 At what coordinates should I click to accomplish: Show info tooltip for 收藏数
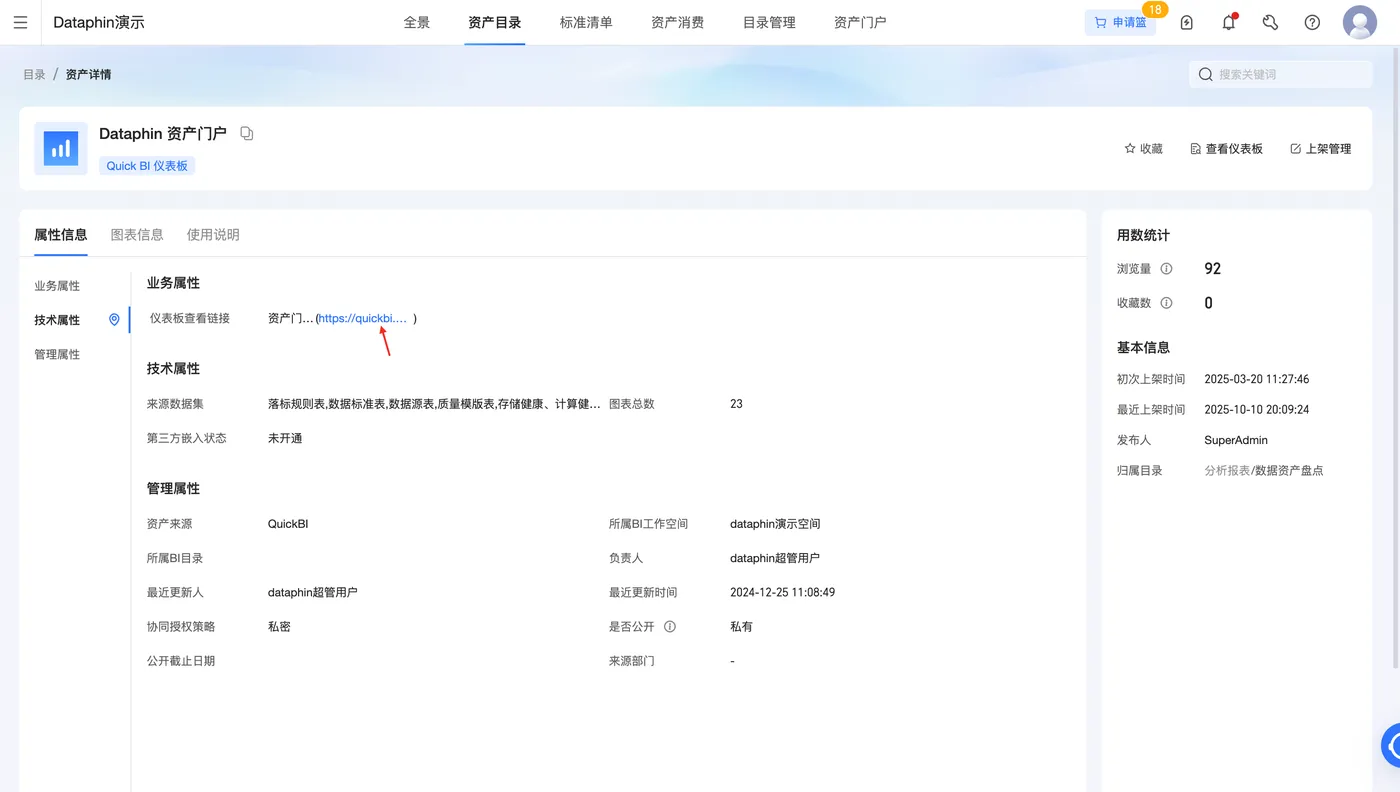coord(1166,303)
